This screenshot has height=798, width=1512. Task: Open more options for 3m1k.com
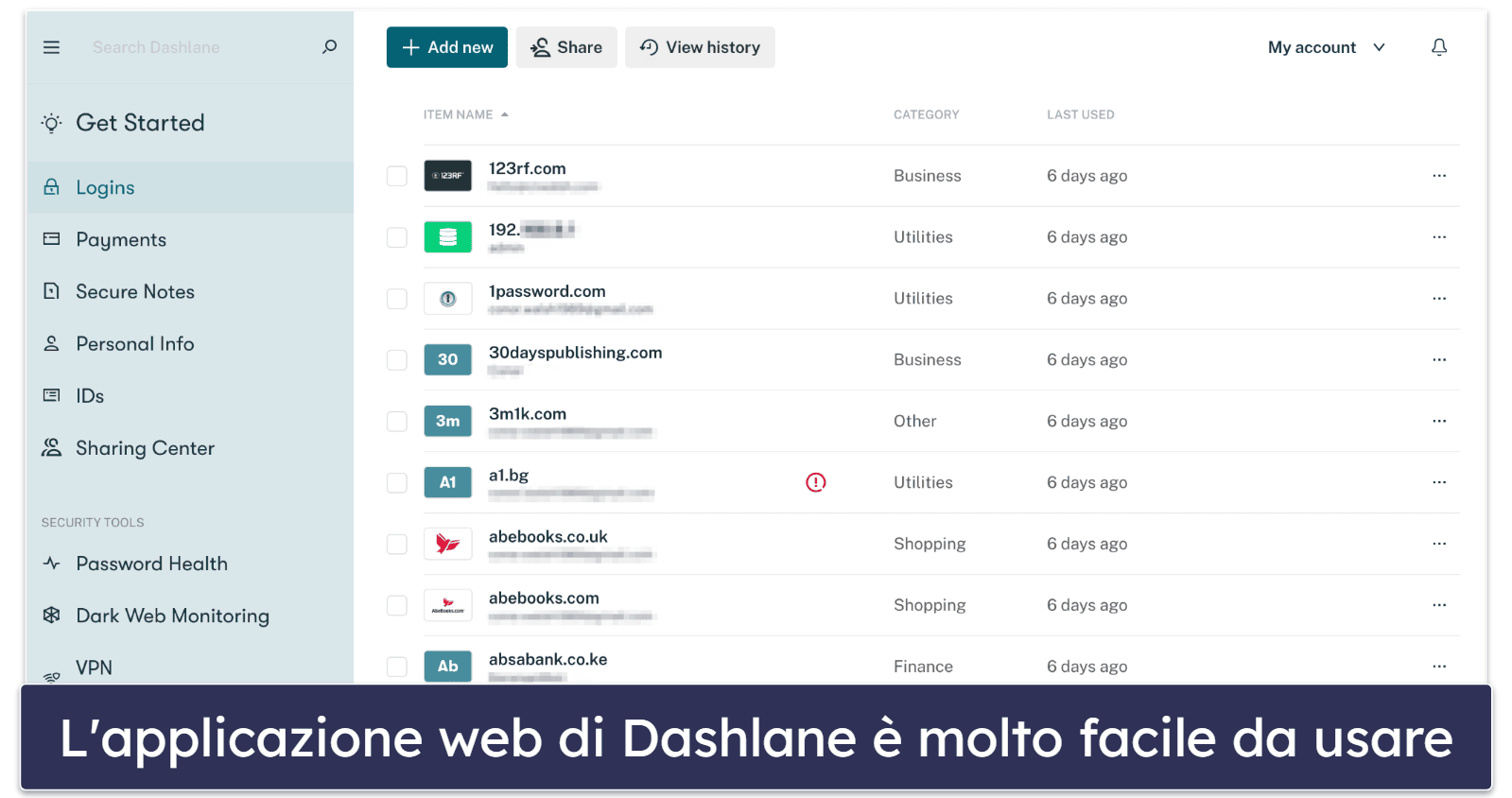point(1438,421)
